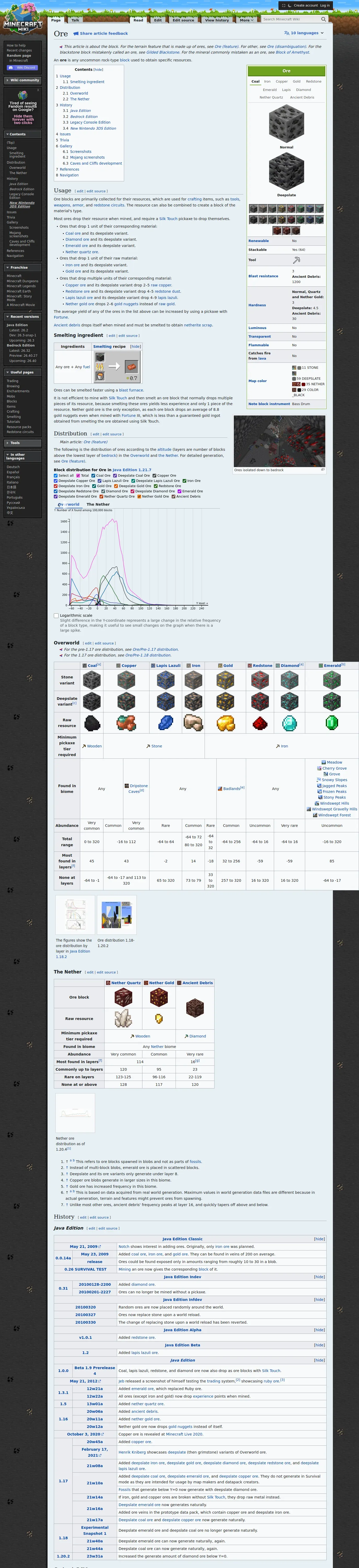
Task: Click the Redstone stone ore block image
Action: [260, 681]
